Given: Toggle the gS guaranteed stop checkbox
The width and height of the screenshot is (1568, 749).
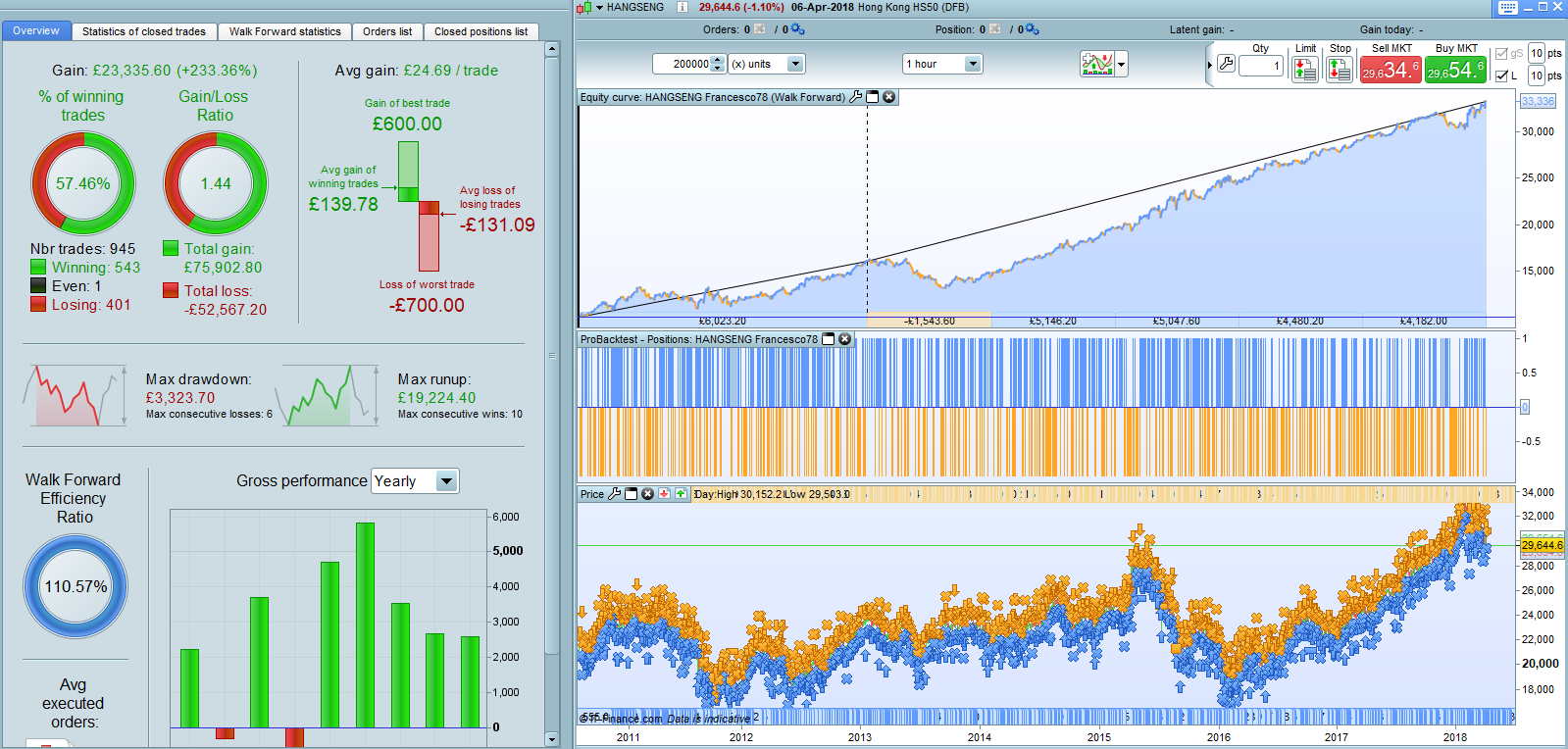Looking at the screenshot, I should [1501, 53].
